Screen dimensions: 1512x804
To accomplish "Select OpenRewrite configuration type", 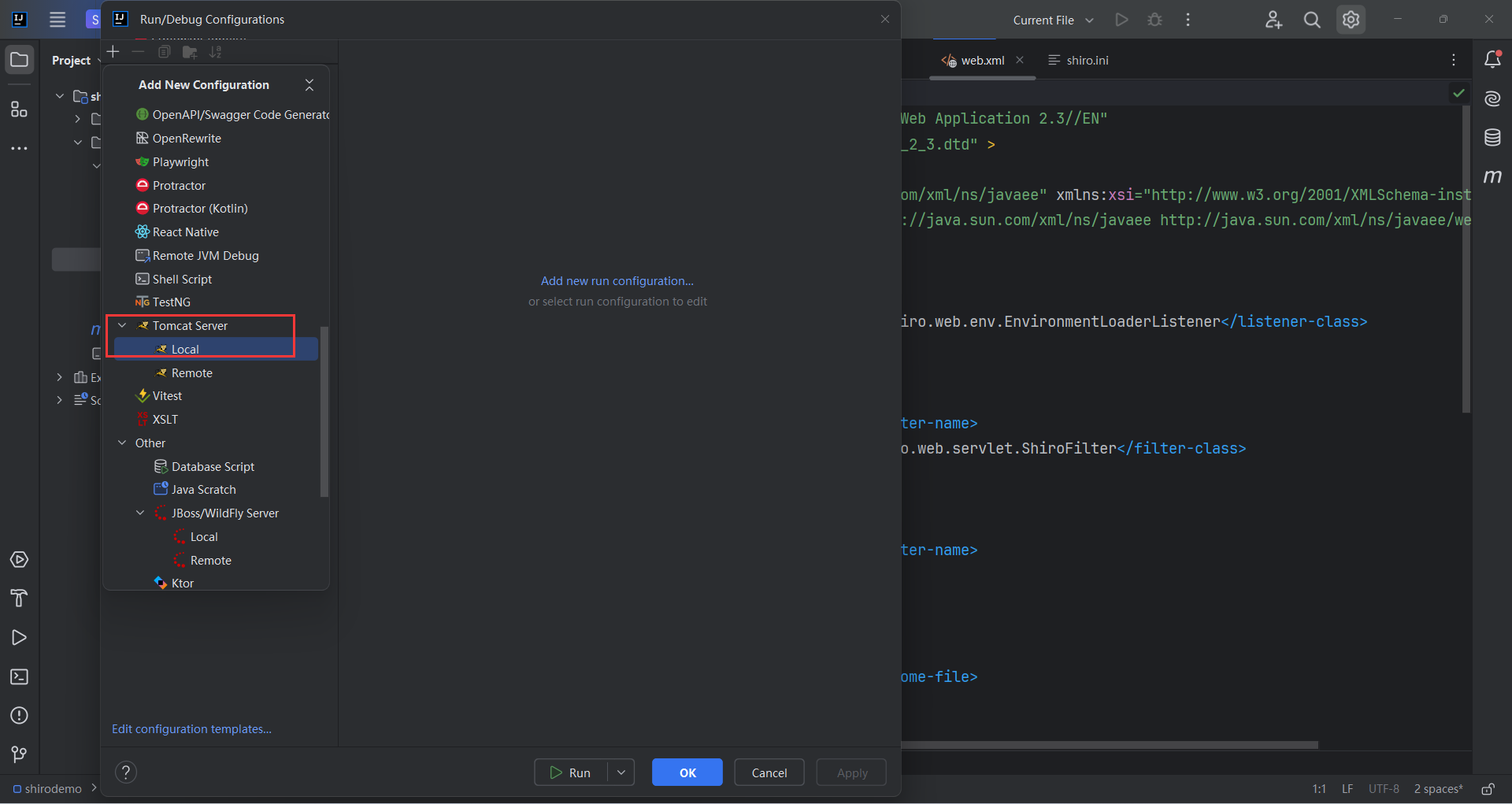I will pyautogui.click(x=179, y=139).
